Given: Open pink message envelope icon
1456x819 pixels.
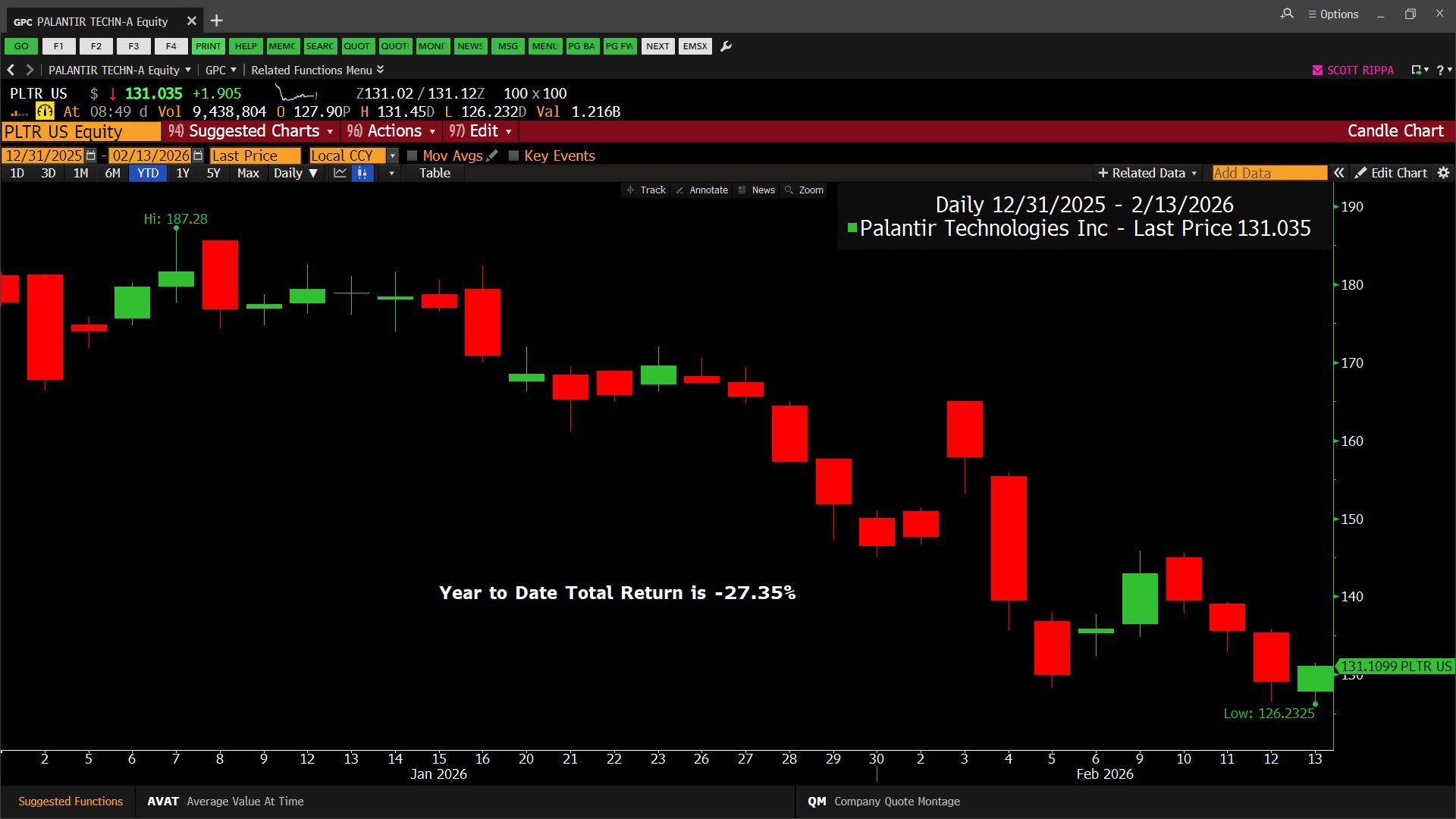Looking at the screenshot, I should (1317, 70).
